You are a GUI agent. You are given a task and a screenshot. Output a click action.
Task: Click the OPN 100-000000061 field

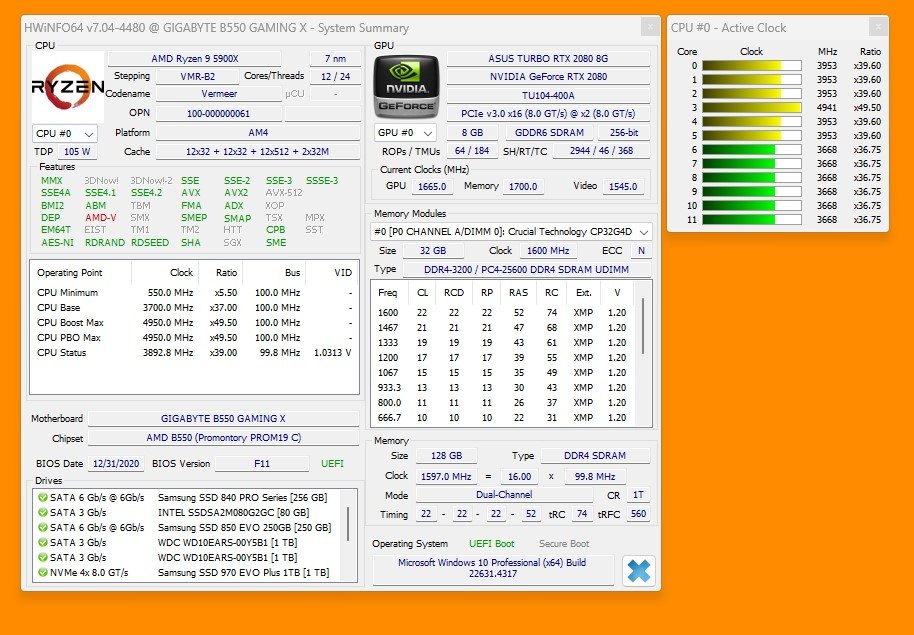point(219,114)
